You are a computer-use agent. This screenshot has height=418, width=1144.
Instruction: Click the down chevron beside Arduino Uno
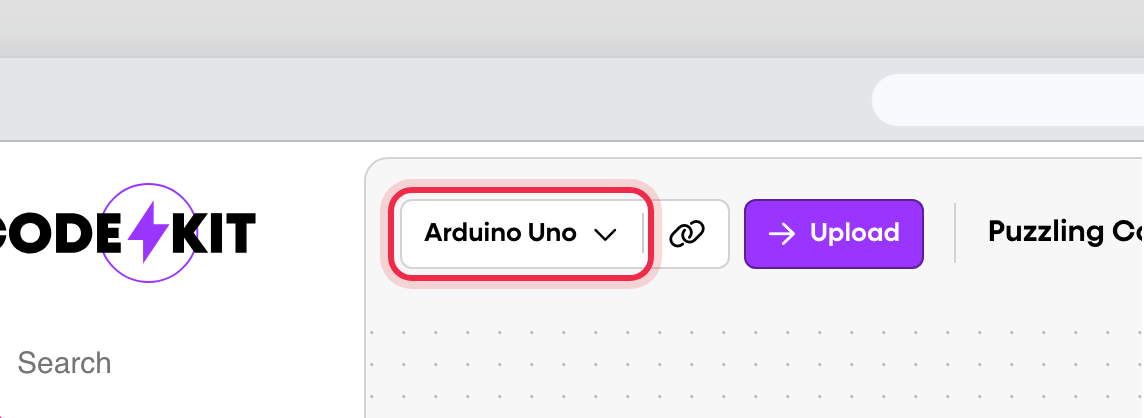click(604, 234)
